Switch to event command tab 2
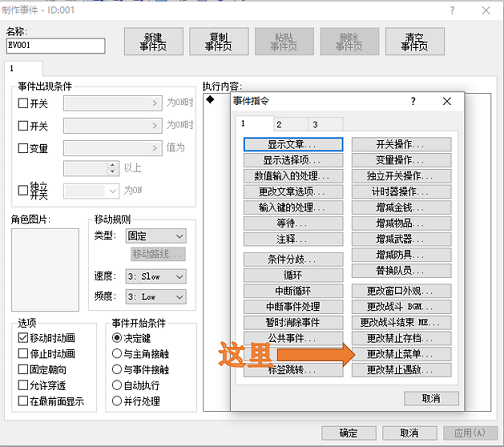 click(x=291, y=125)
